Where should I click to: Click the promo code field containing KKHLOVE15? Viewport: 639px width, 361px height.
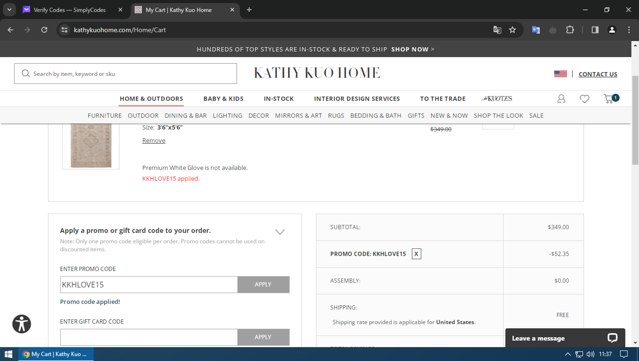pos(149,284)
